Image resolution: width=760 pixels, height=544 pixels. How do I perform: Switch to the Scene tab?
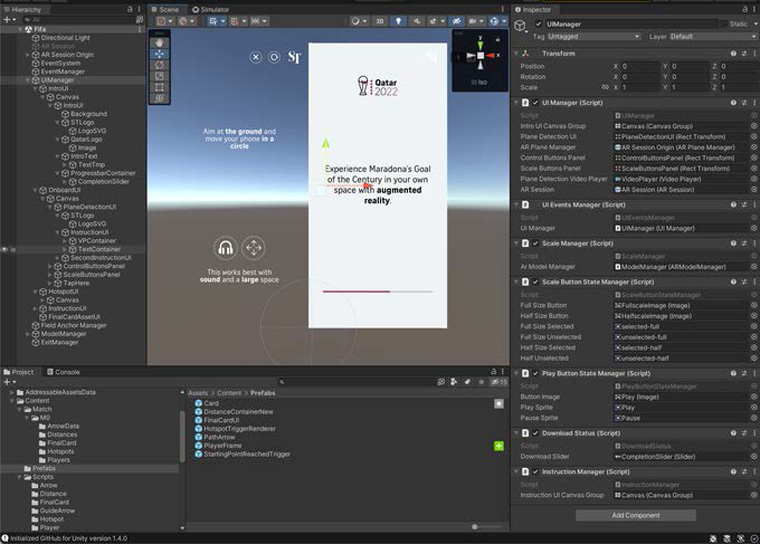(165, 9)
